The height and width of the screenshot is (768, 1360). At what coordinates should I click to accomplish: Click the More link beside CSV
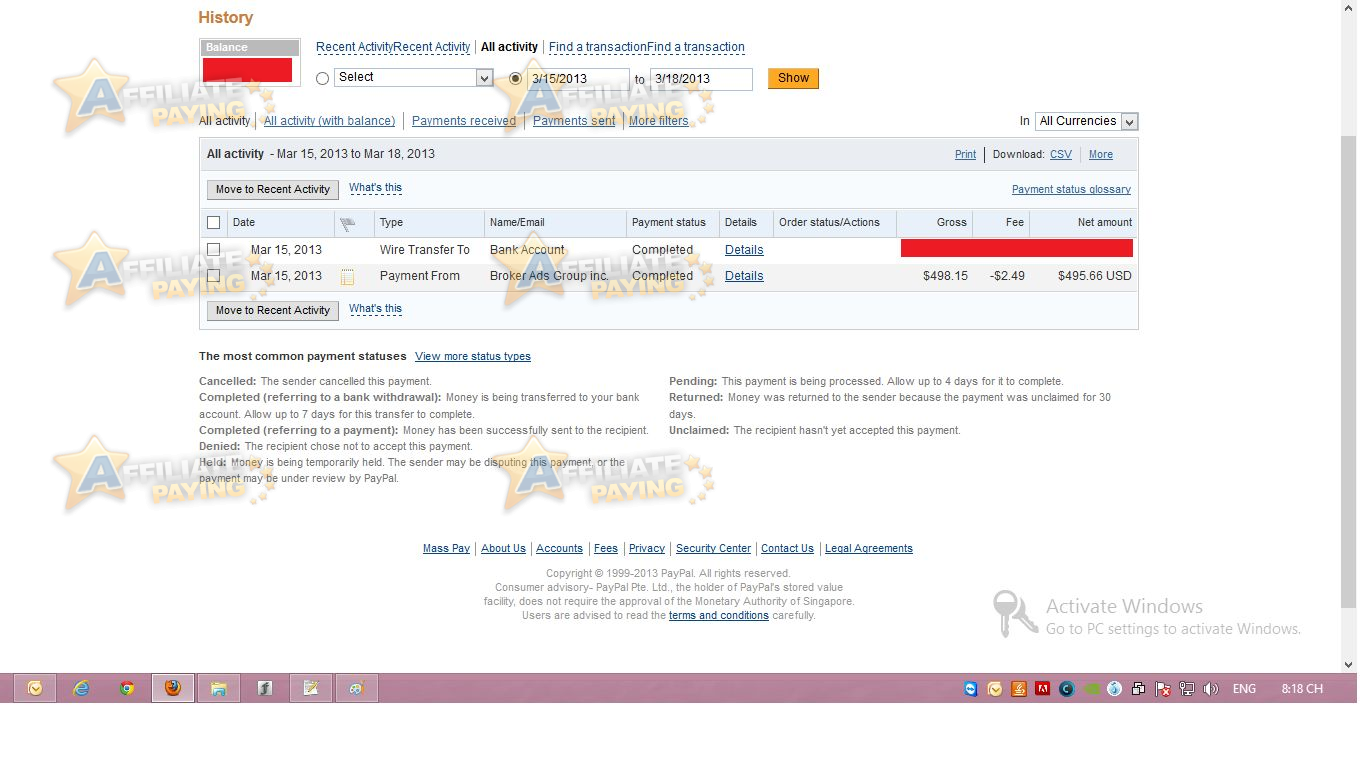[1100, 155]
